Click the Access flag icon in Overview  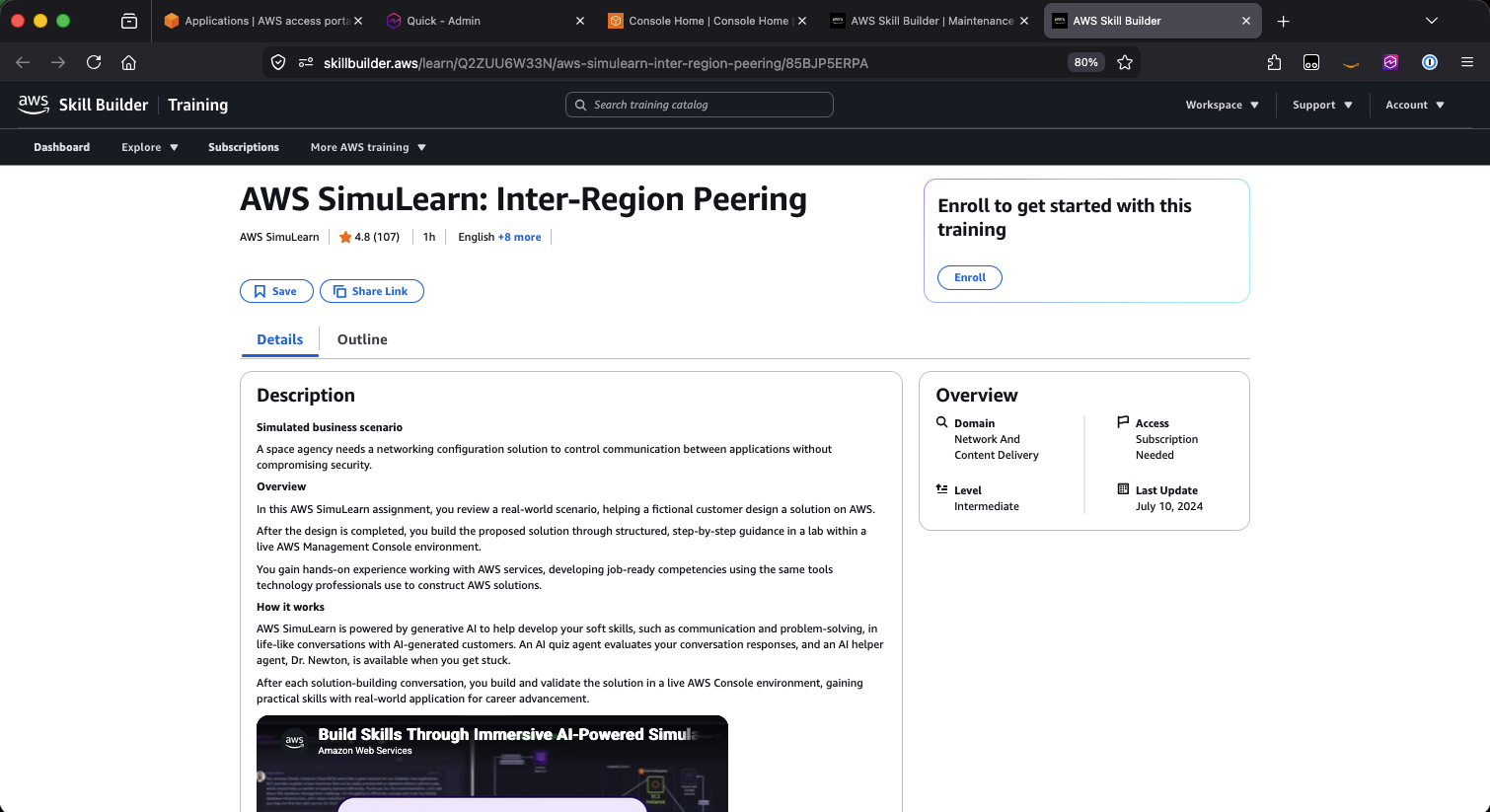pos(1123,422)
